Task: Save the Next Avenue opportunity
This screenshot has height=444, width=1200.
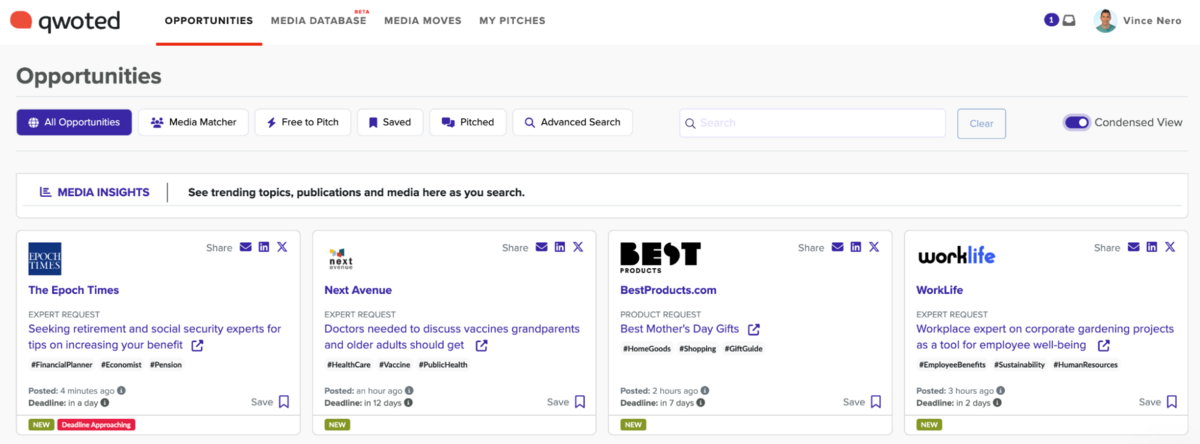Action: 580,402
